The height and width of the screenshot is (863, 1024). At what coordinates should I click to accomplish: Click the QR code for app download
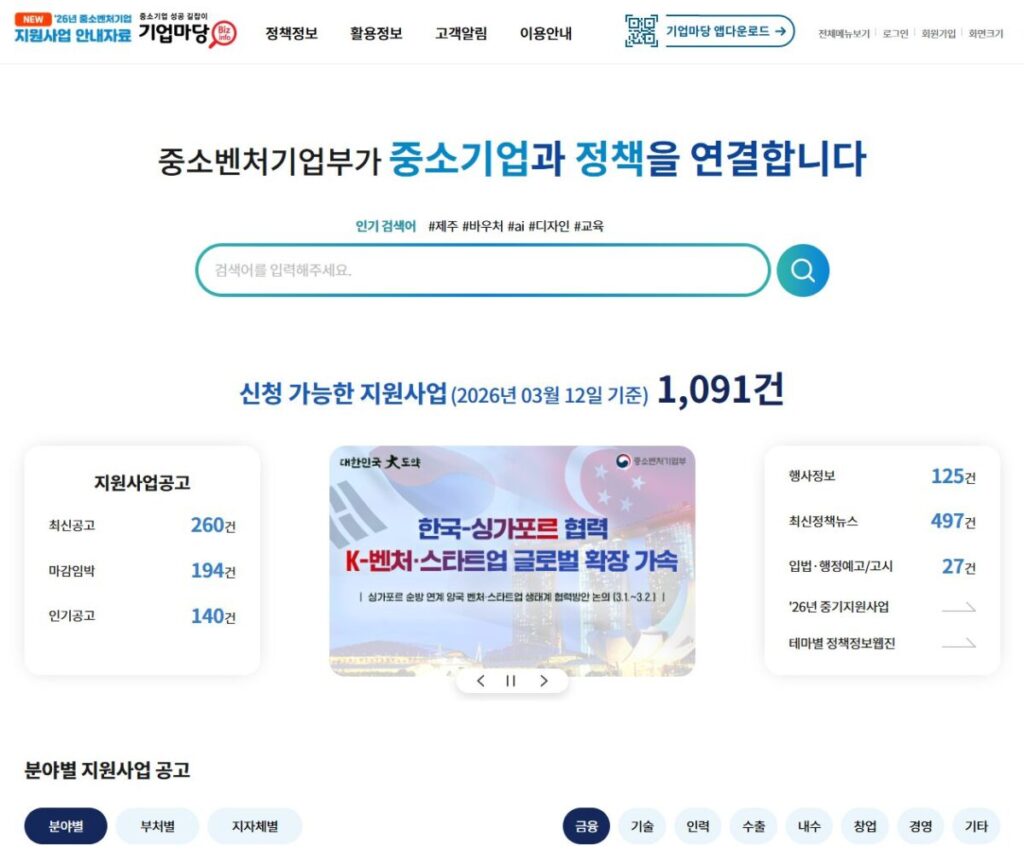[x=640, y=32]
